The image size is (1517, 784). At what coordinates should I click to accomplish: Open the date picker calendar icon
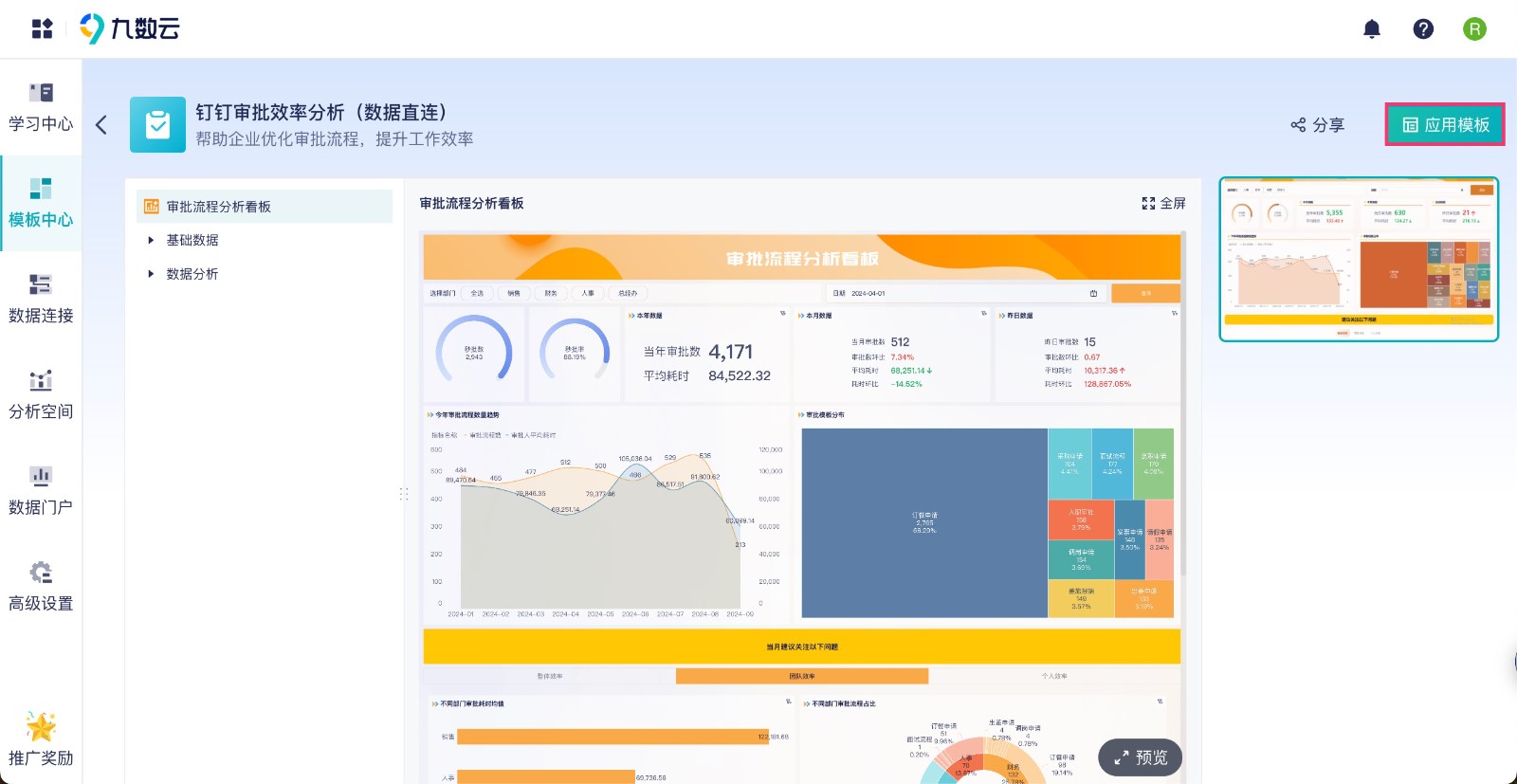(x=1093, y=293)
